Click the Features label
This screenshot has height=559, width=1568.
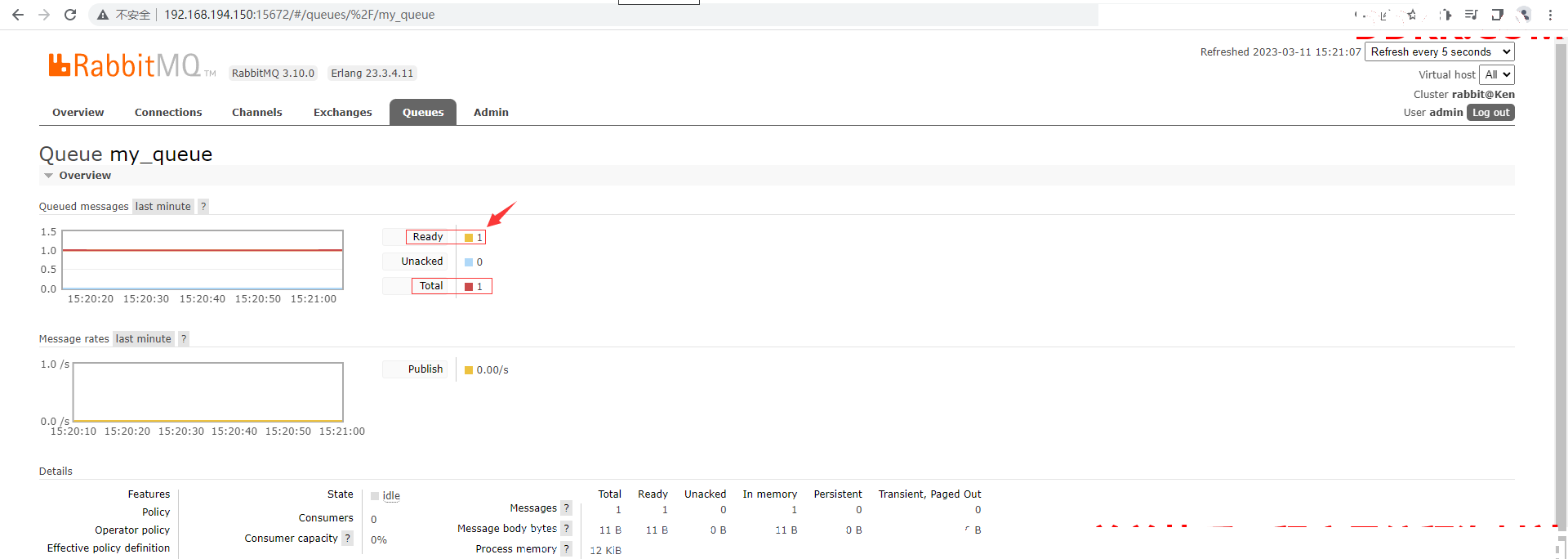point(149,494)
